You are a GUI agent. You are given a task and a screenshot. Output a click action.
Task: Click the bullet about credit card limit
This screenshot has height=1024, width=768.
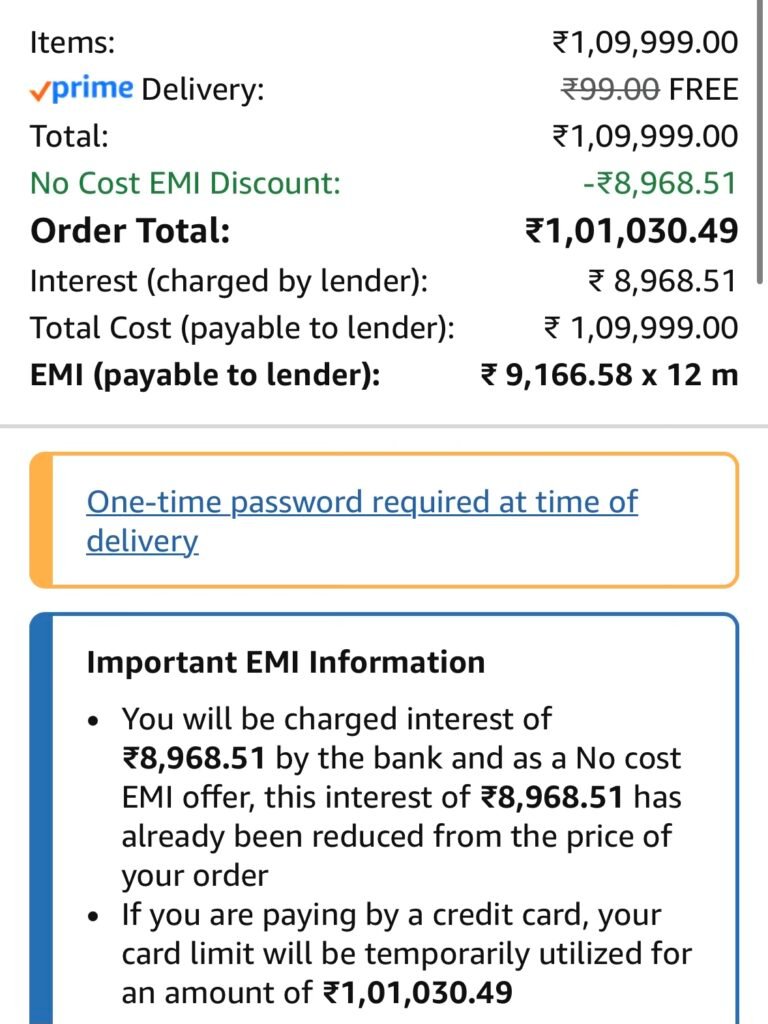[x=405, y=954]
